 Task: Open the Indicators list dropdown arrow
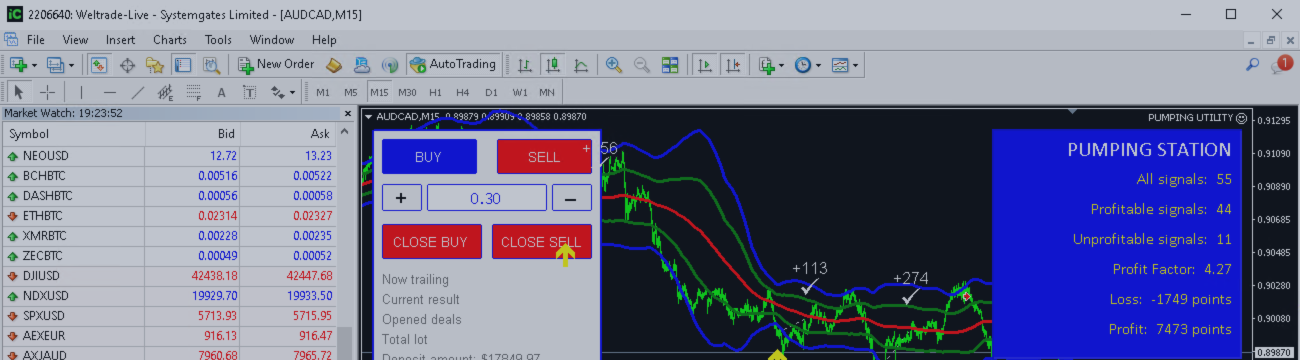782,65
